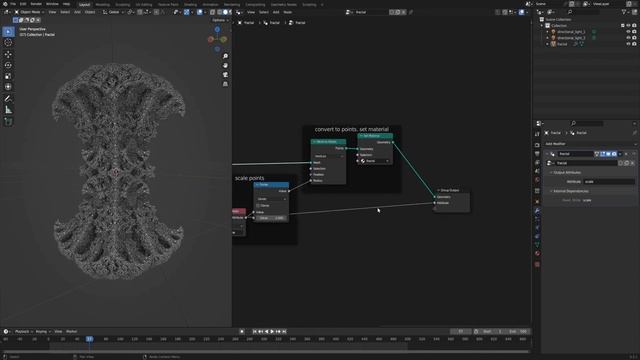Viewport: 640px width, 360px height.
Task: Open the Modifiers wrench properties tab
Action: pyautogui.click(x=537, y=211)
